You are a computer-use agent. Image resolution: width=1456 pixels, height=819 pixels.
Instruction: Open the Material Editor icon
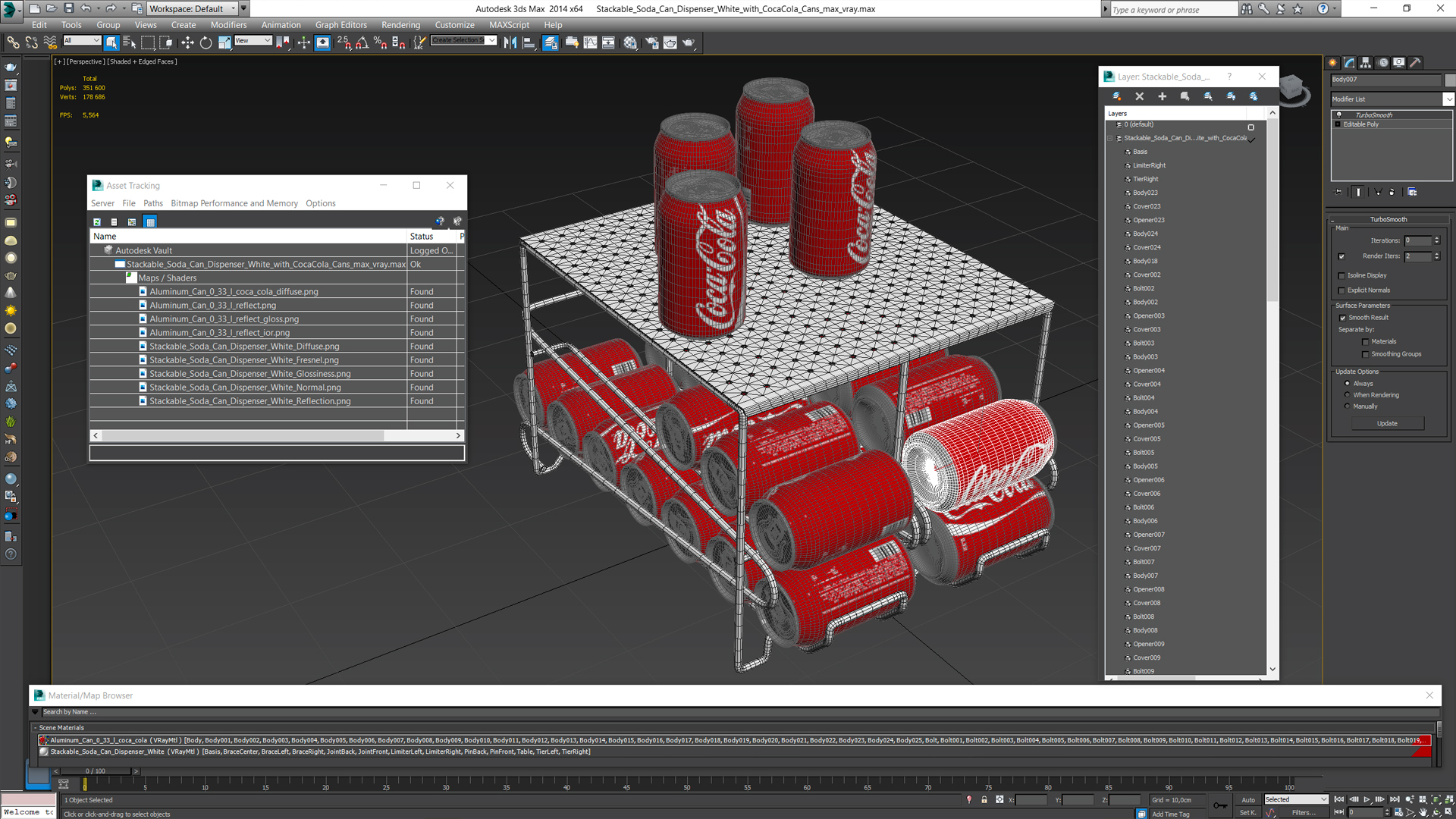[630, 42]
